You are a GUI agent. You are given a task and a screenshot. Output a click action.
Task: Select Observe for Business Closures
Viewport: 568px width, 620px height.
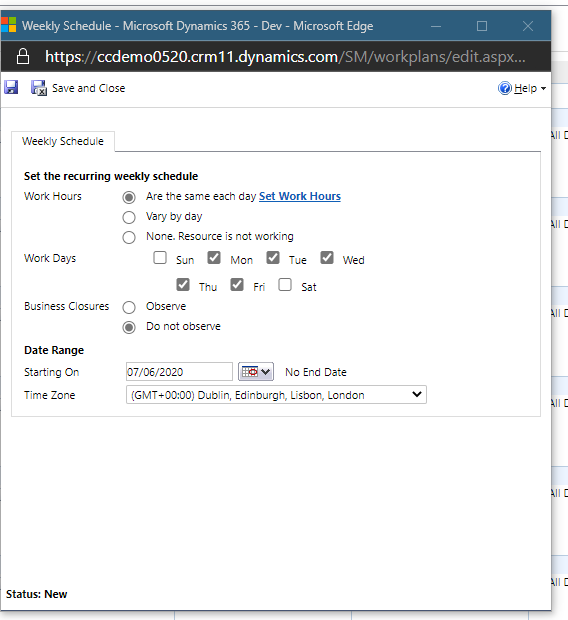129,307
